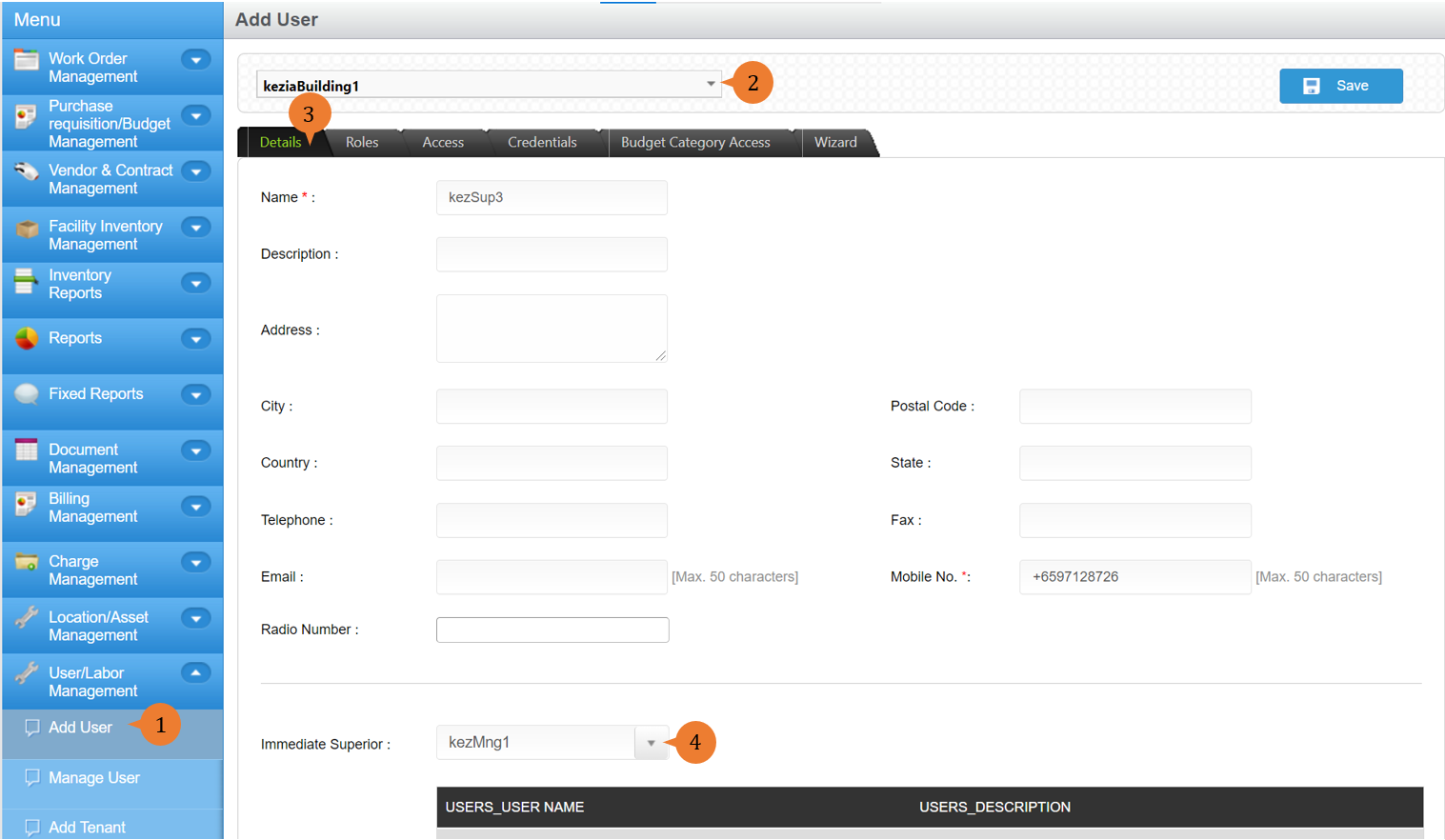This screenshot has width=1445, height=840.
Task: Click the Manage User menu icon
Action: (32, 778)
